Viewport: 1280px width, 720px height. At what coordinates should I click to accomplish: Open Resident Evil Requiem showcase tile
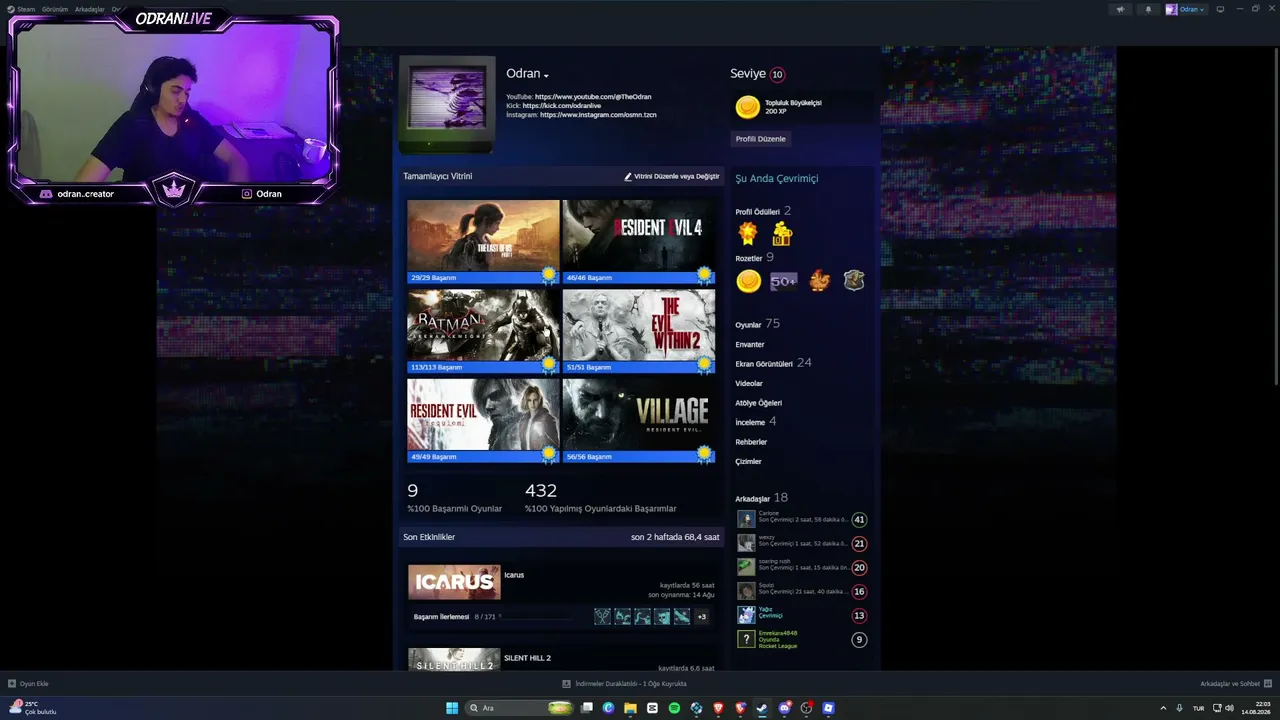pyautogui.click(x=483, y=421)
